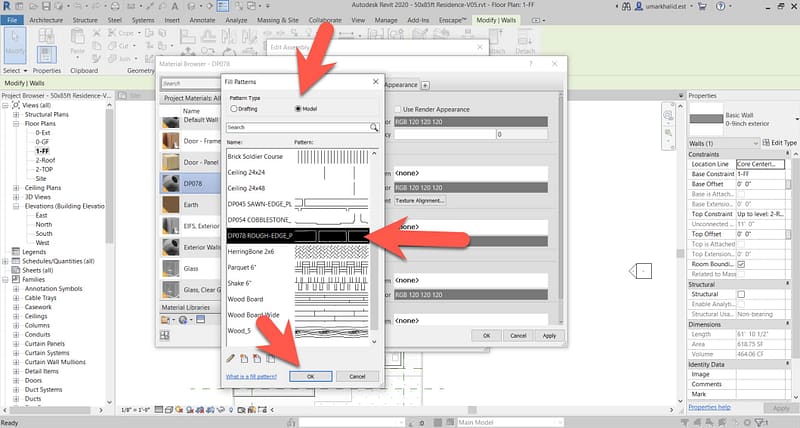Enable Use Render Appearance checkbox
The width and height of the screenshot is (800, 428).
396,108
